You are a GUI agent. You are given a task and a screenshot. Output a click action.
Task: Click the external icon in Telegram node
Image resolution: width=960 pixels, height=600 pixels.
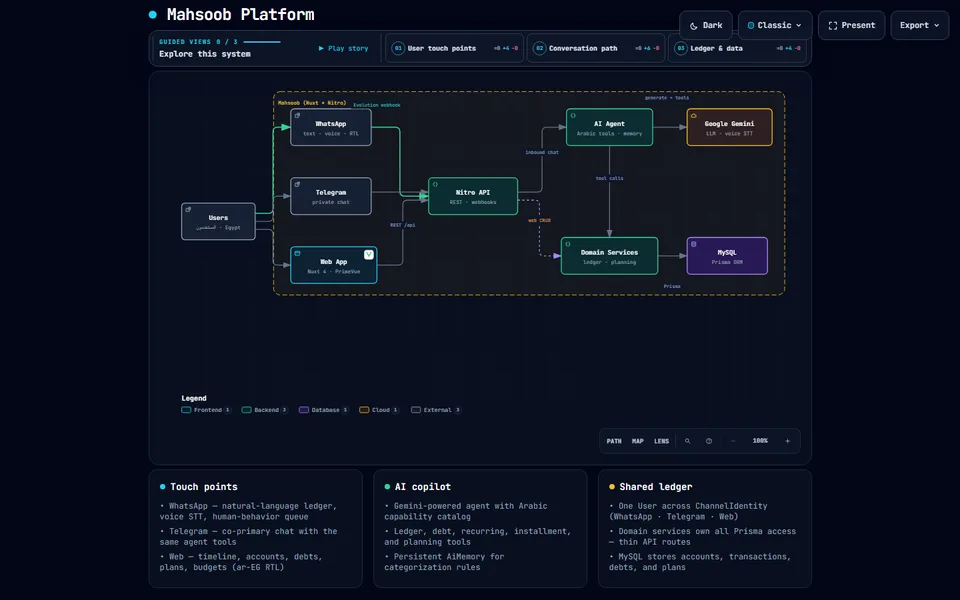297,184
